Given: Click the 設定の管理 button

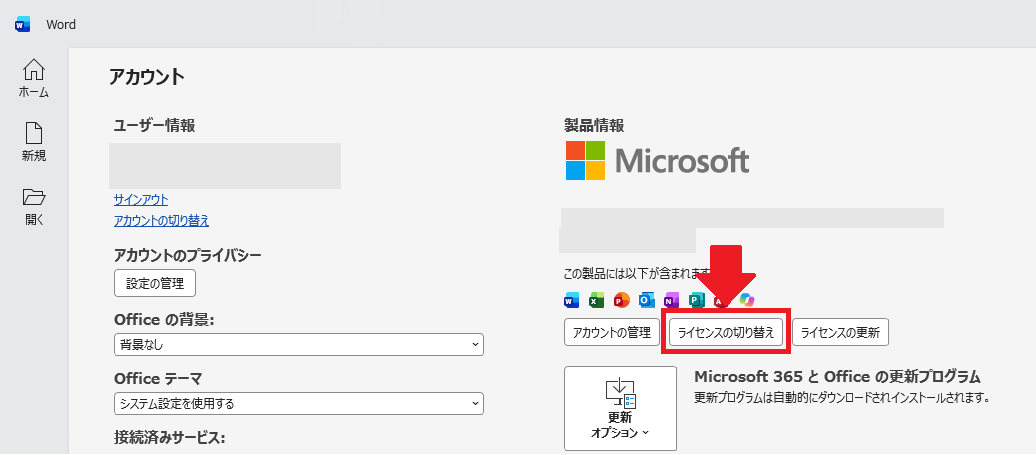Looking at the screenshot, I should click(x=155, y=283).
